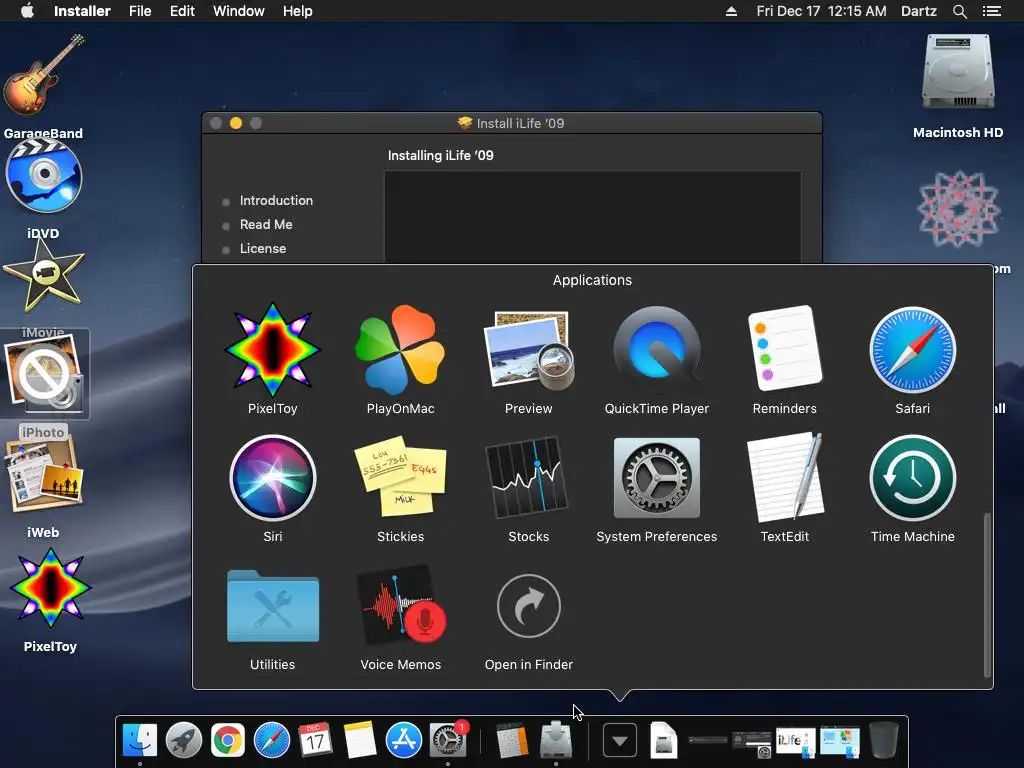Image resolution: width=1024 pixels, height=768 pixels.
Task: Minimize the Install iLife '09 window
Action: pyautogui.click(x=236, y=123)
